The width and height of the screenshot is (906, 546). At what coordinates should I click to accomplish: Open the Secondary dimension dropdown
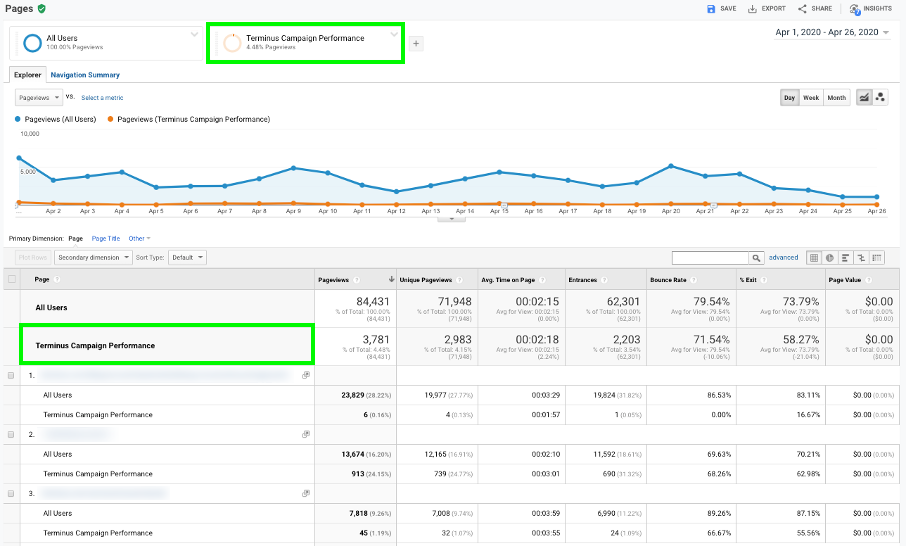[x=93, y=258]
